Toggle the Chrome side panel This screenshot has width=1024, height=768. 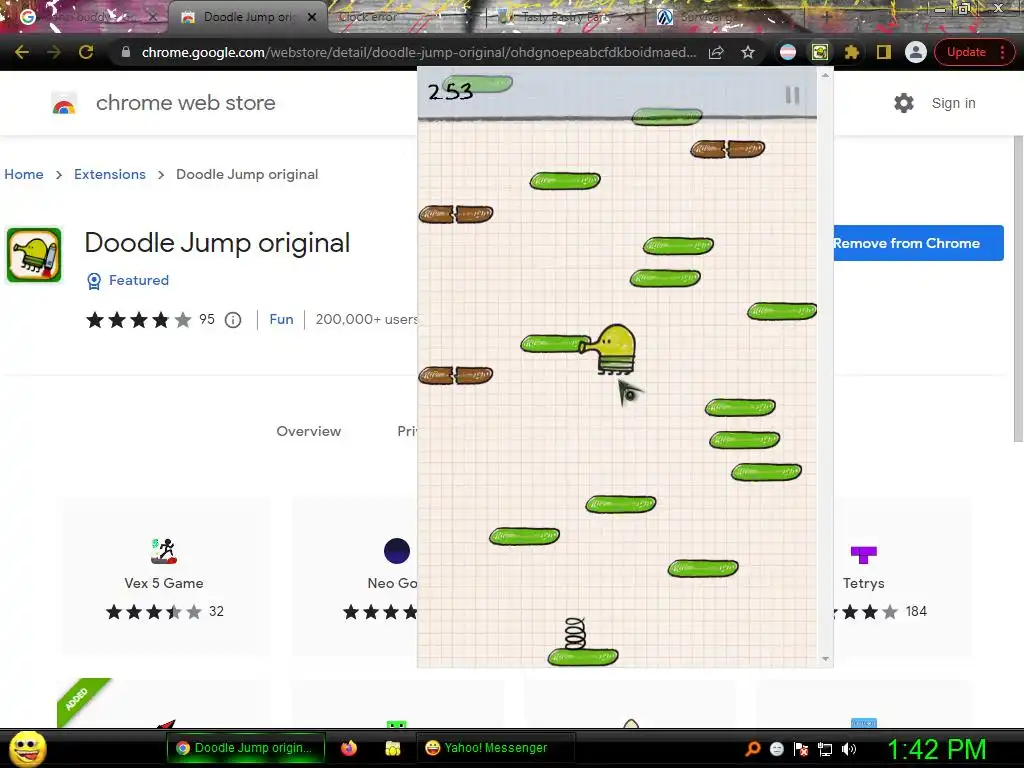[x=884, y=52]
